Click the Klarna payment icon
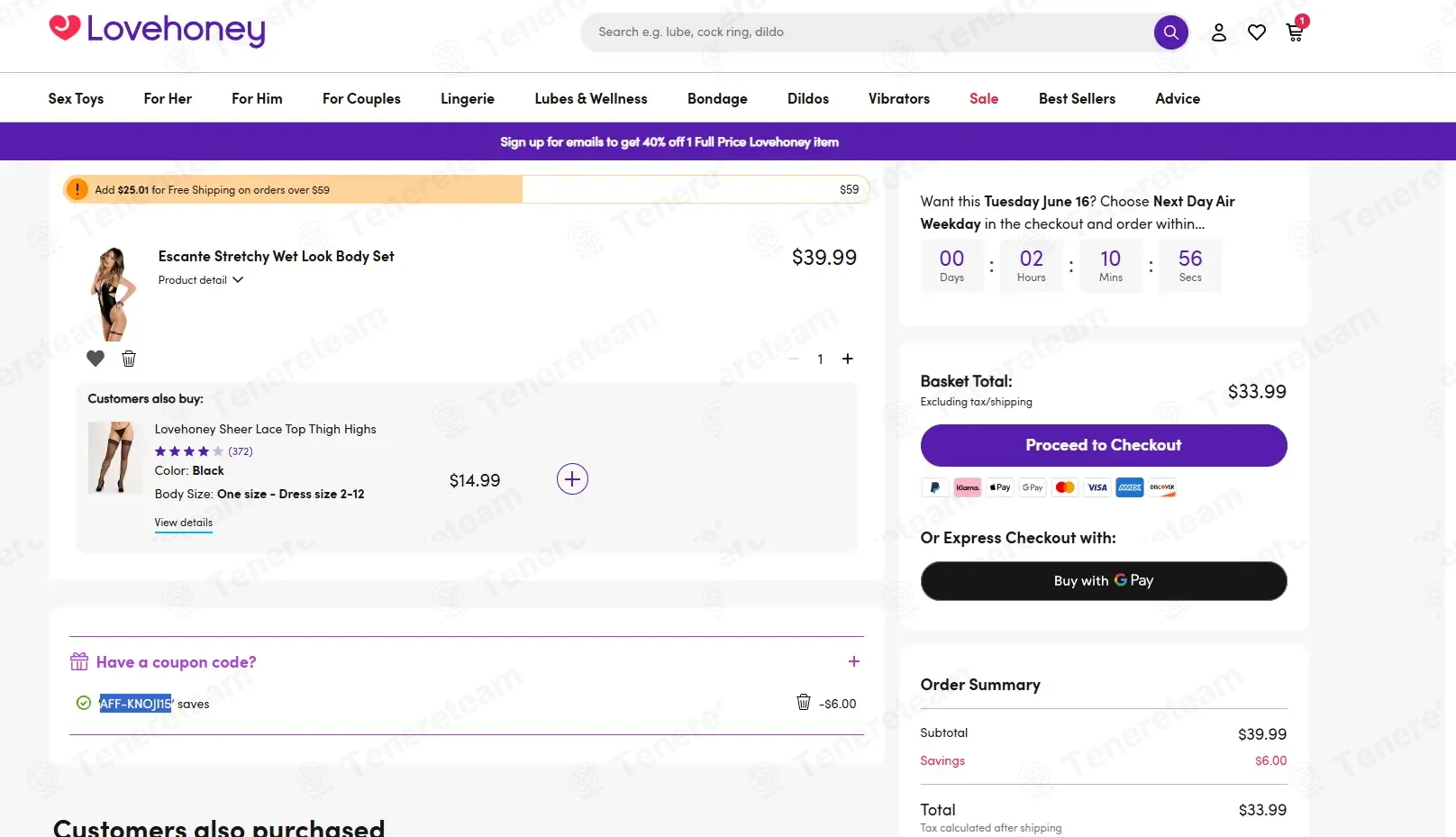Image resolution: width=1456 pixels, height=837 pixels. 968,487
